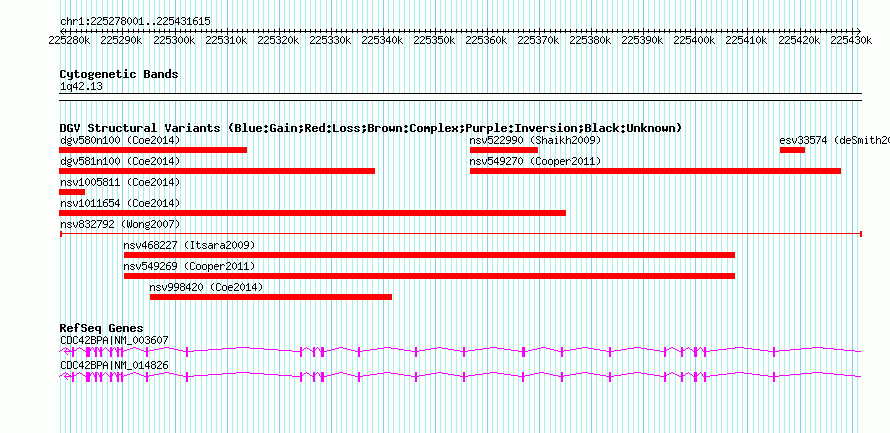Viewport: 890px width, 433px height.
Task: Select the nsv998420 red variant bar
Action: (x=271, y=297)
